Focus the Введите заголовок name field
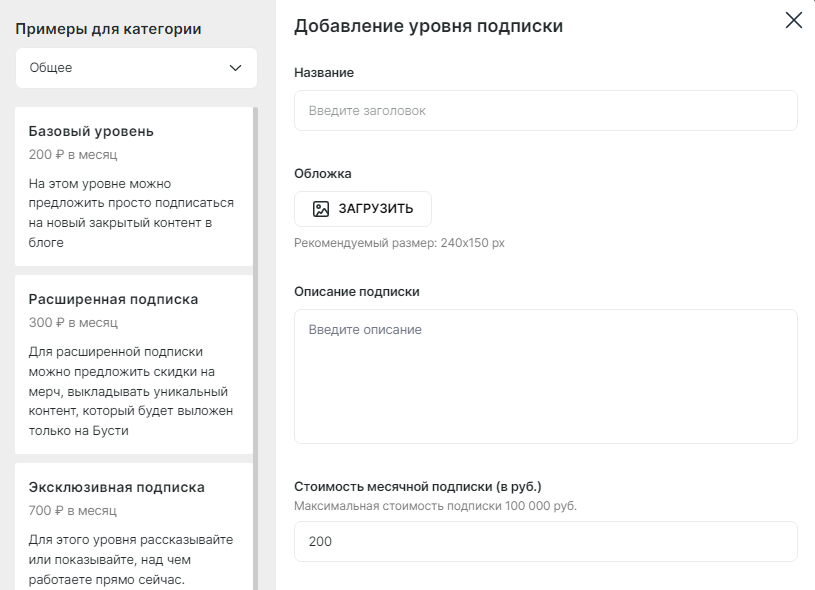The image size is (815, 590). [546, 111]
